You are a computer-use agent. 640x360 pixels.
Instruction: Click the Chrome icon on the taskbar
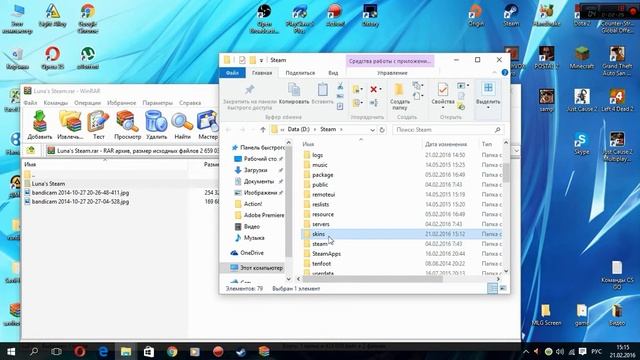click(x=172, y=351)
